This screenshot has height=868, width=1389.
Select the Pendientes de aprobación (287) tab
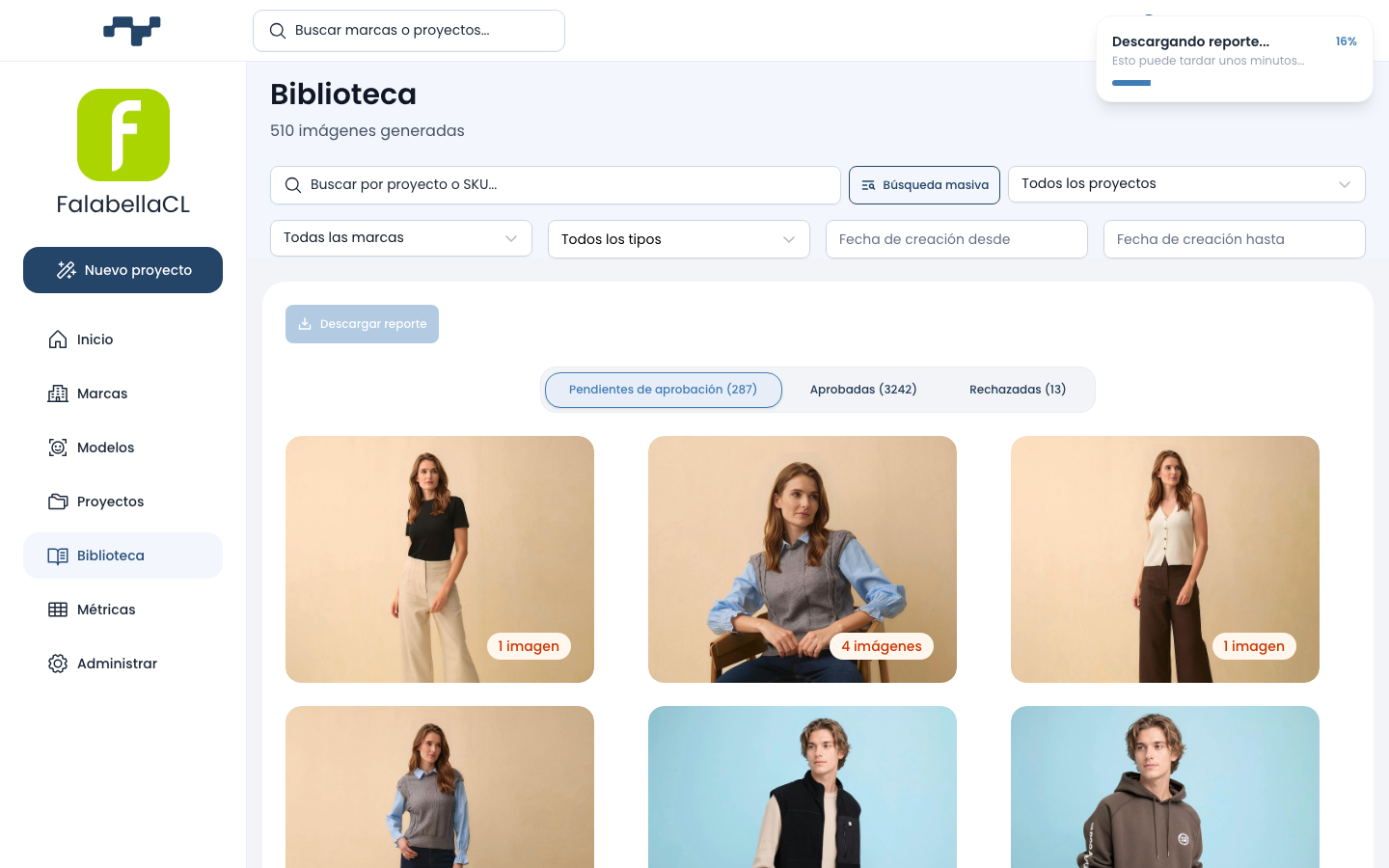[664, 390]
